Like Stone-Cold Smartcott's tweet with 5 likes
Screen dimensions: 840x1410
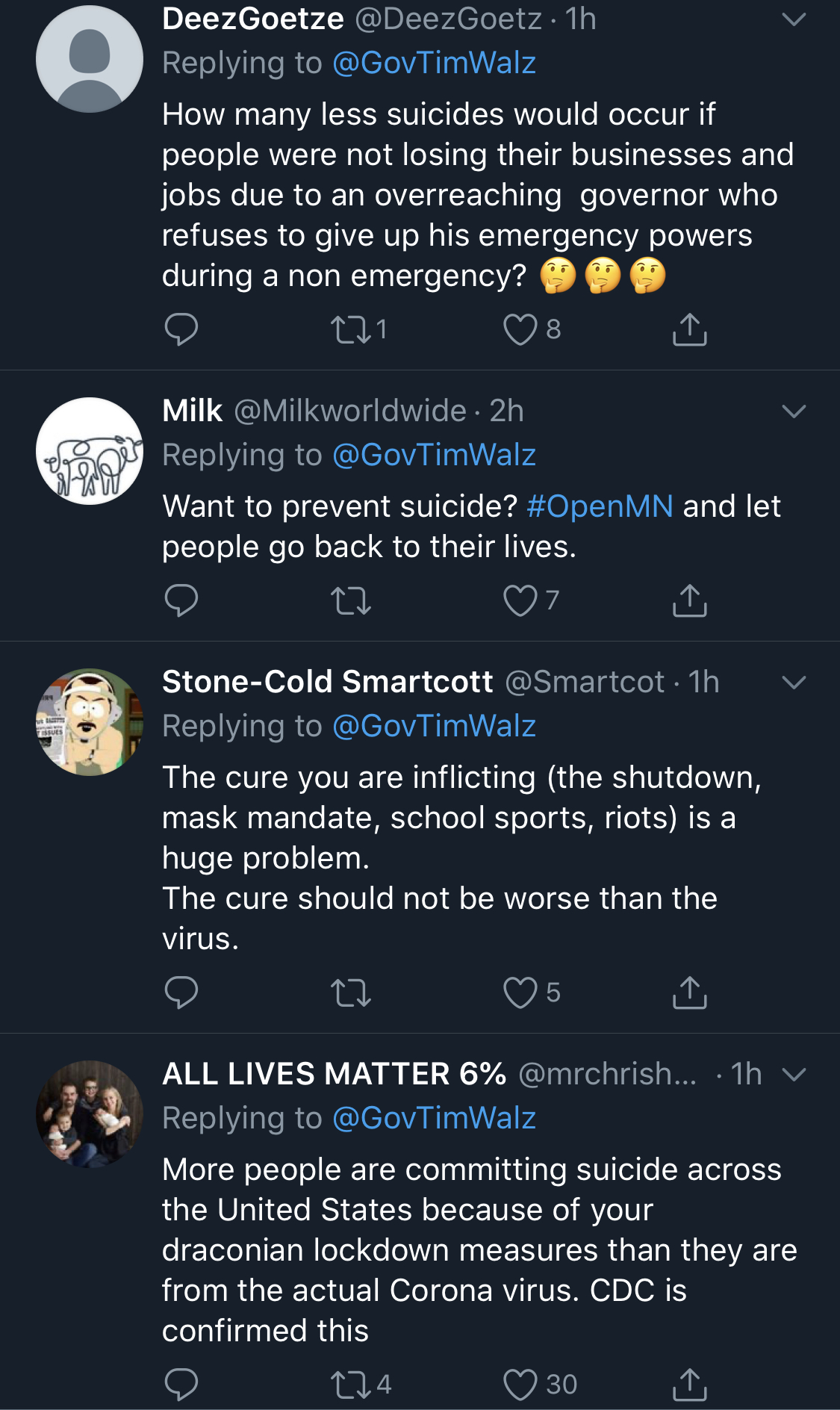point(520,993)
